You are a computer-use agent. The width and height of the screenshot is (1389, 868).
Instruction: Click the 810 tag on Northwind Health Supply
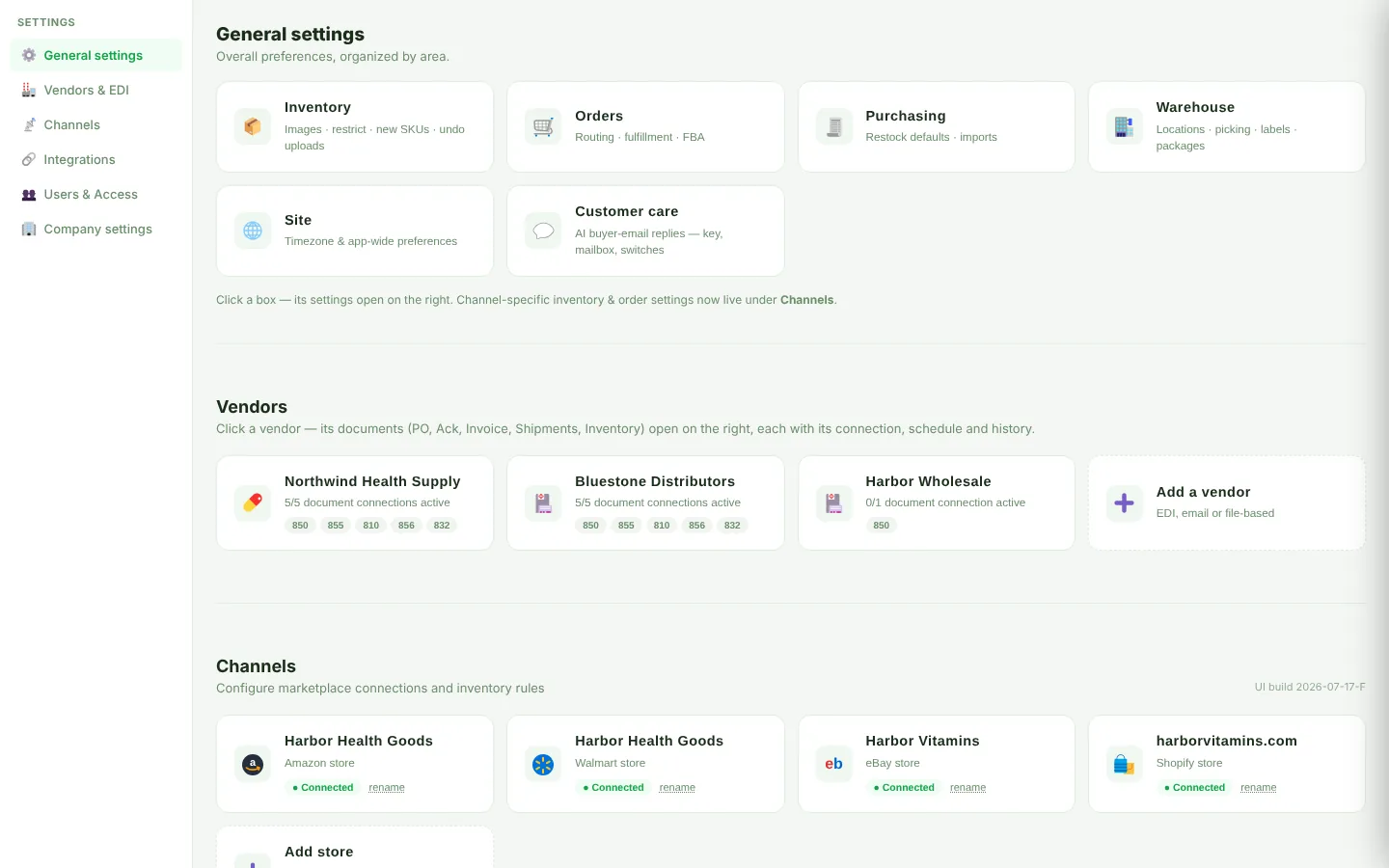click(x=371, y=526)
